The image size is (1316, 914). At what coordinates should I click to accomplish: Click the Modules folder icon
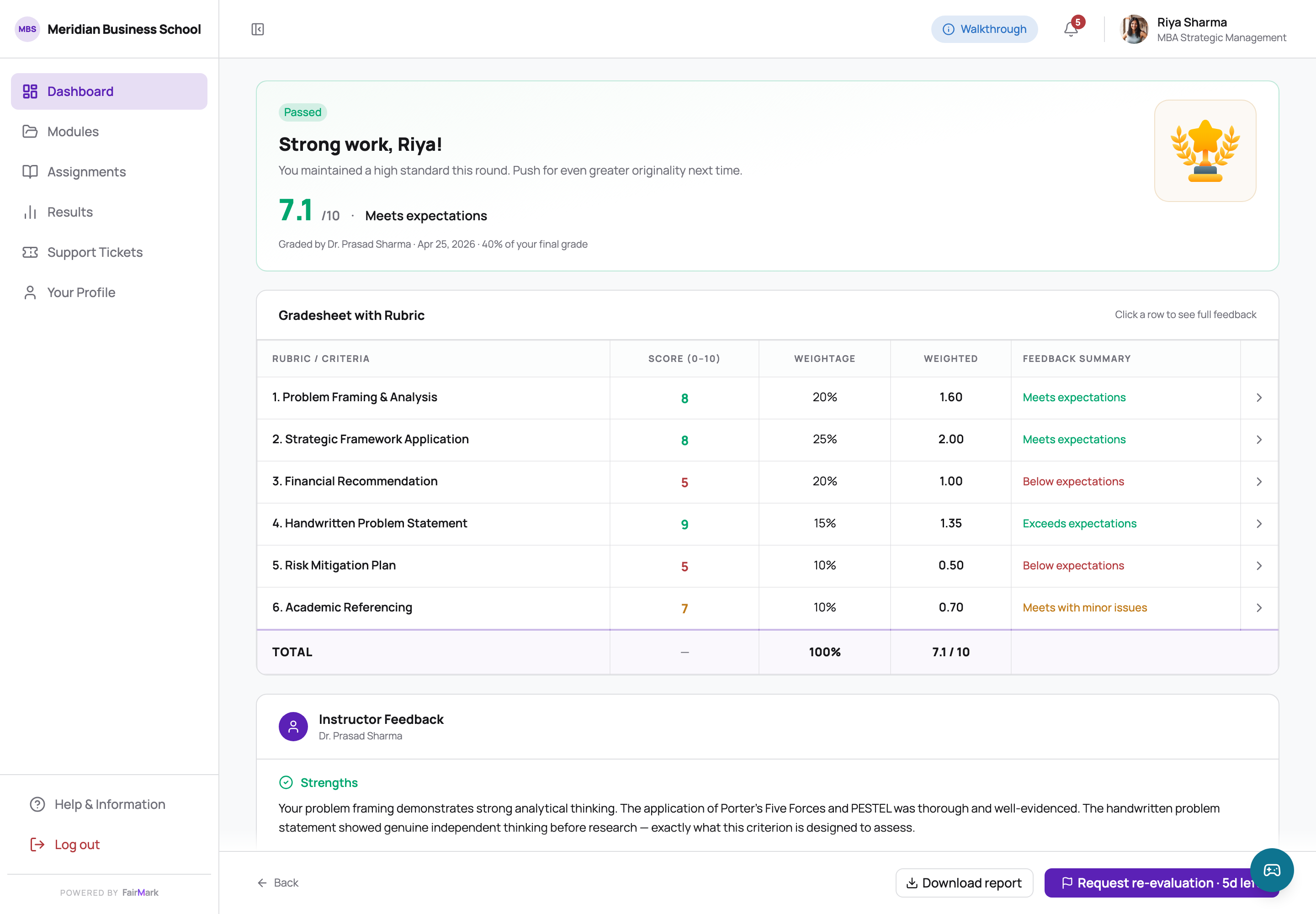[x=30, y=132]
